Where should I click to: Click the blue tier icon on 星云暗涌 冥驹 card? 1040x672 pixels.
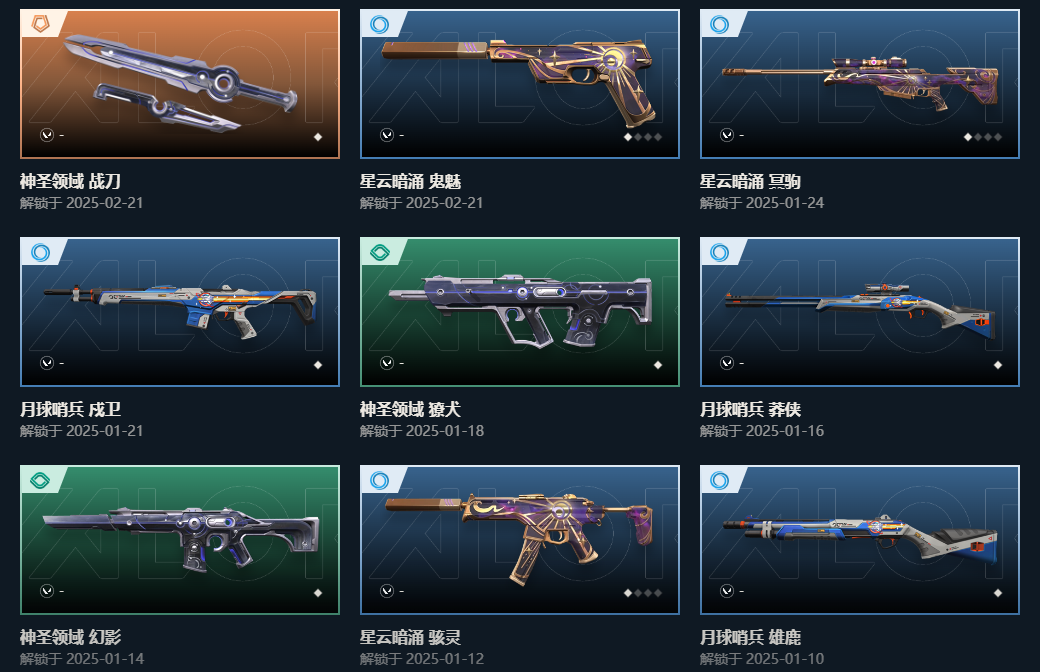[720, 25]
